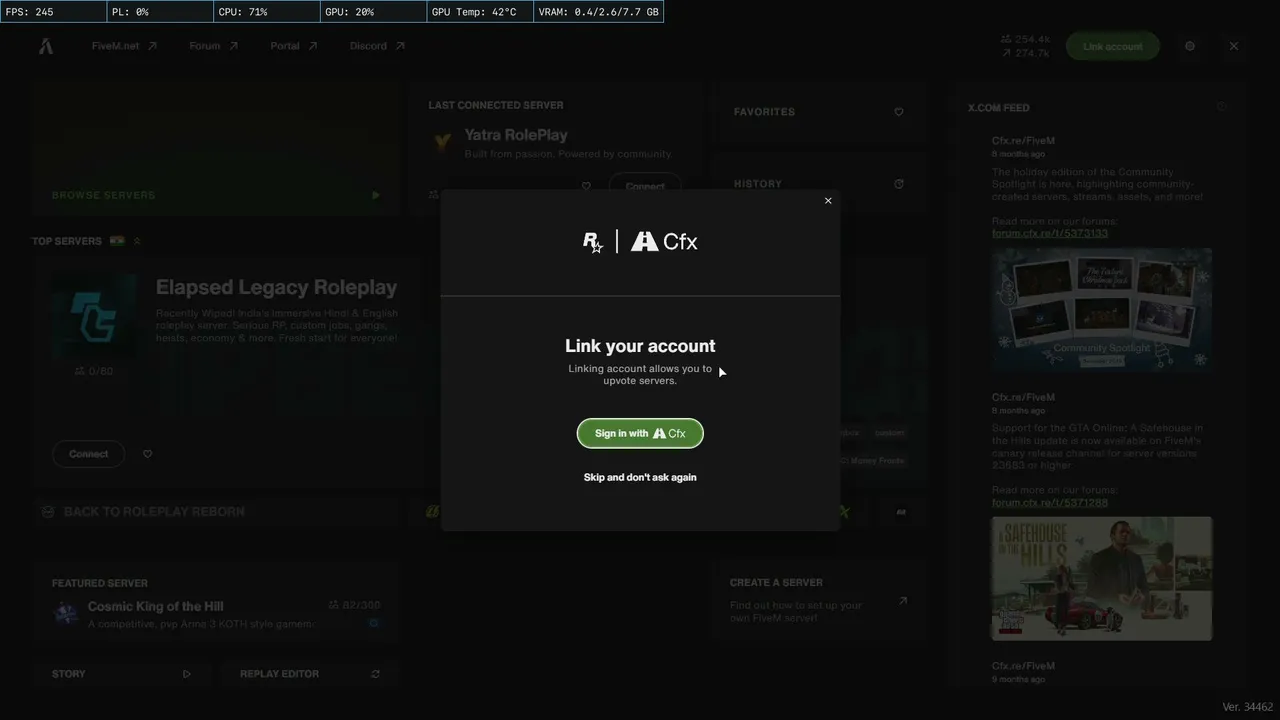Click Replay Editor refresh icon

click(x=376, y=674)
